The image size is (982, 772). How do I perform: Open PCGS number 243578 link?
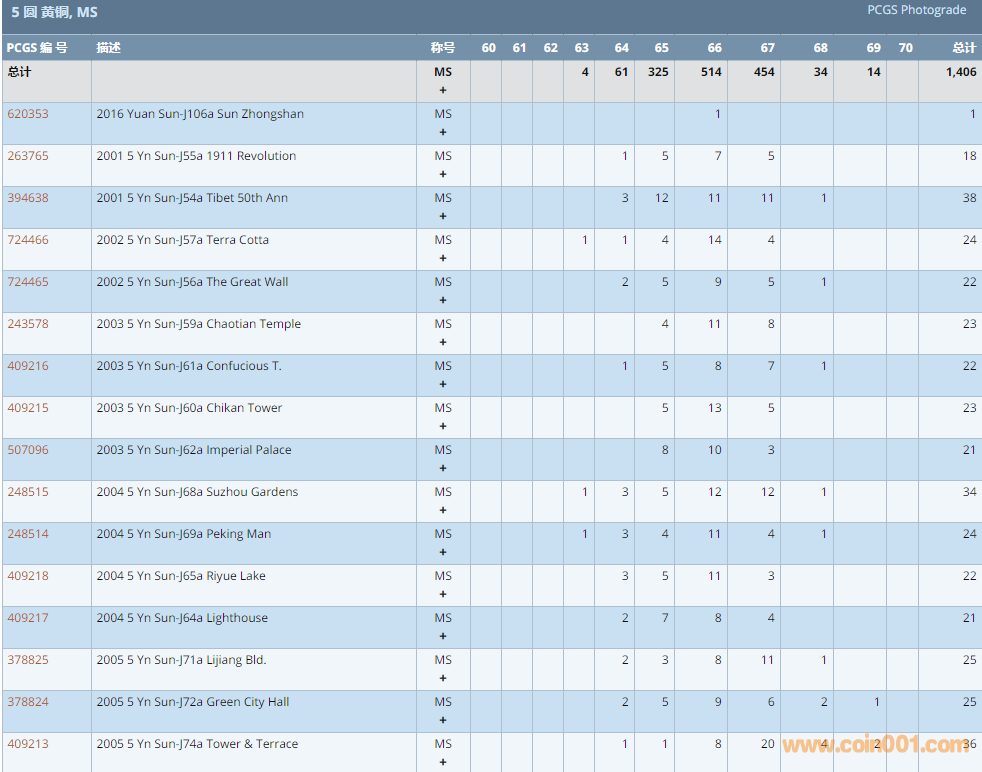click(28, 324)
